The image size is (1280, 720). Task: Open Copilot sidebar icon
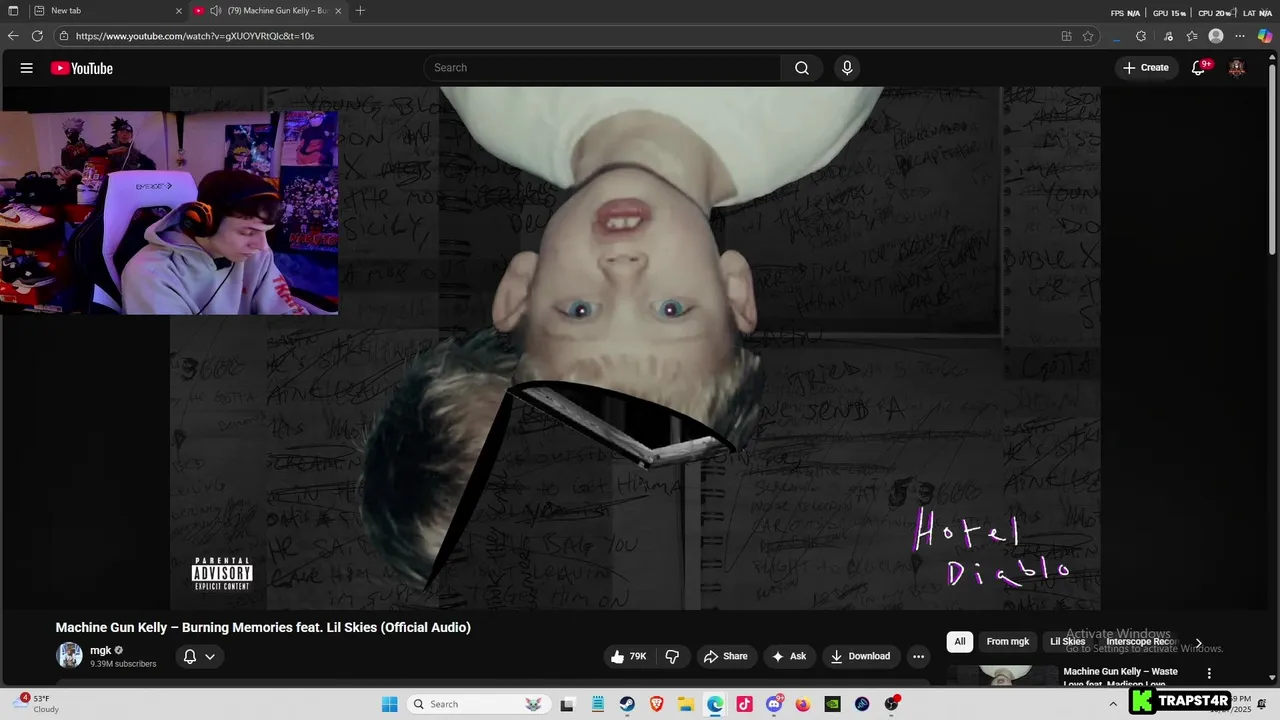(1265, 36)
